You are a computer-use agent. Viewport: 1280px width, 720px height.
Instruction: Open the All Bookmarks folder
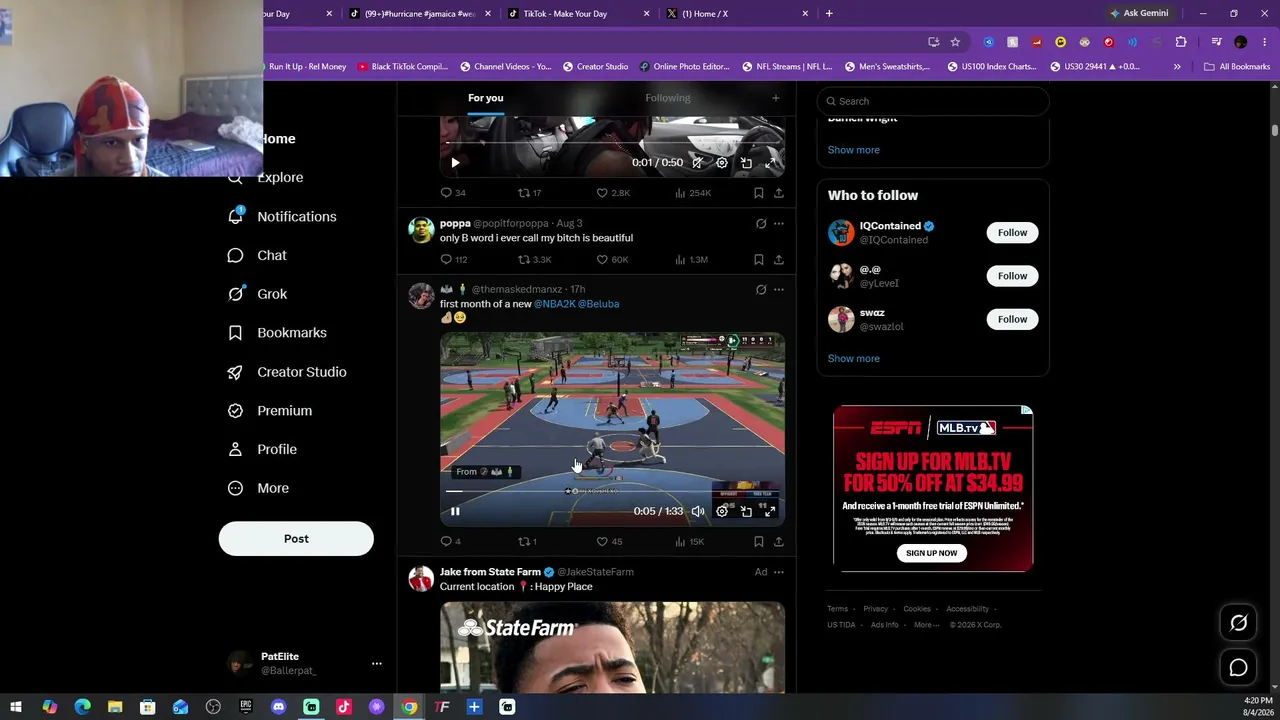[x=1237, y=67]
